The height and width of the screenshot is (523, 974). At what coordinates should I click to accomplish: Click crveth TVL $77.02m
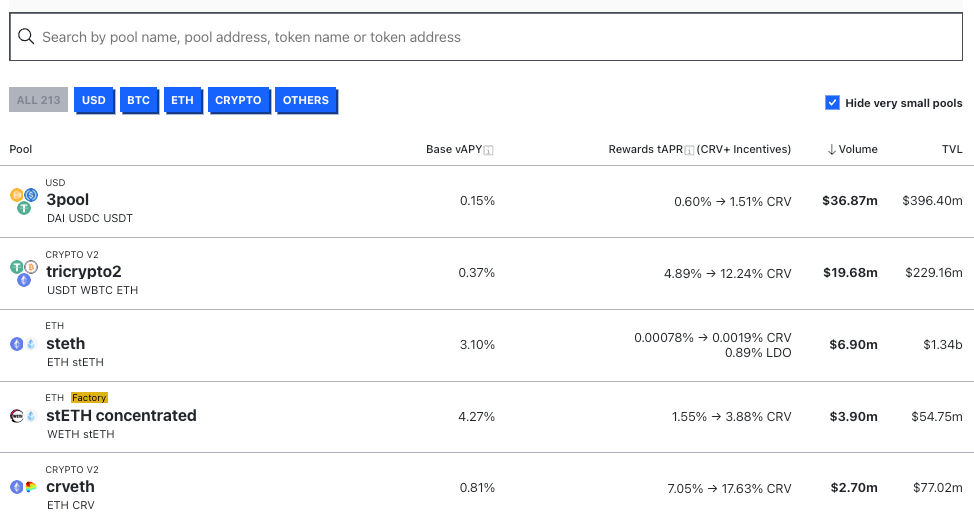(937, 488)
